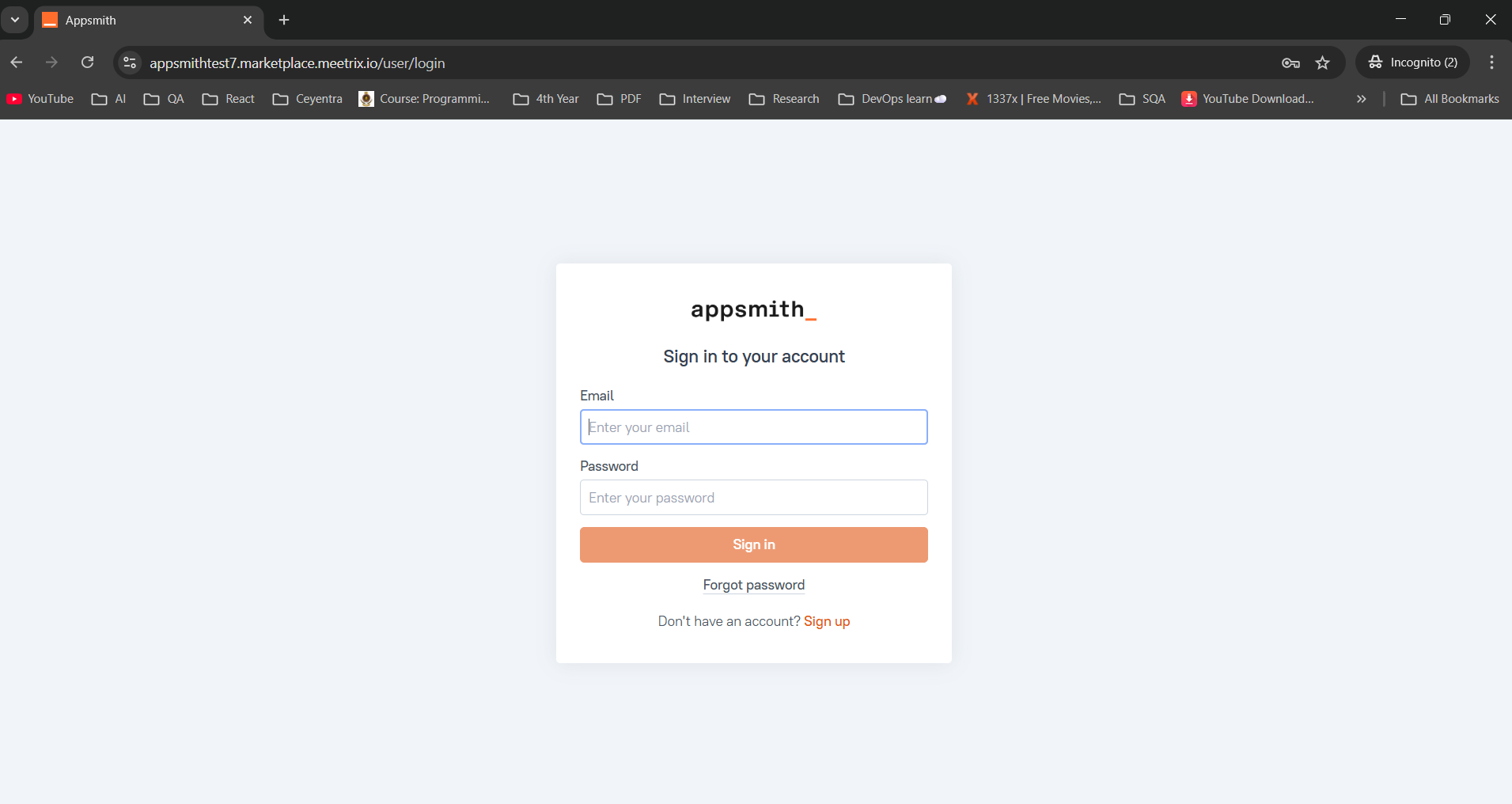Screen dimensions: 1512x804
Task: Open the Incognito (2) profile button
Action: pos(1413,63)
